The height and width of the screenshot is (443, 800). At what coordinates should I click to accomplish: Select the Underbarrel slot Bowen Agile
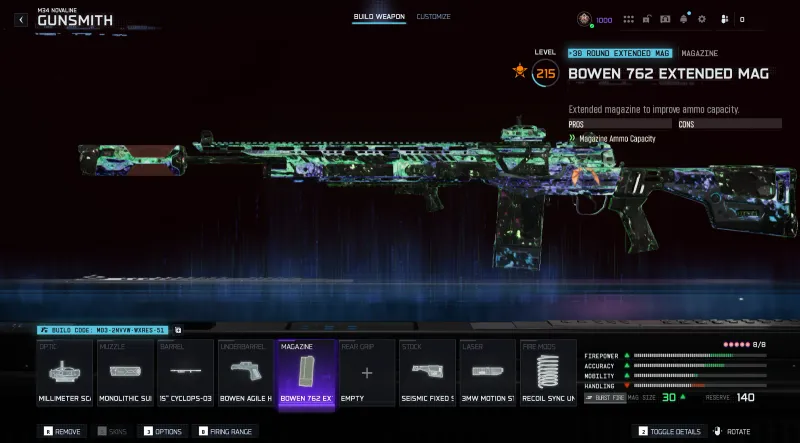click(246, 373)
